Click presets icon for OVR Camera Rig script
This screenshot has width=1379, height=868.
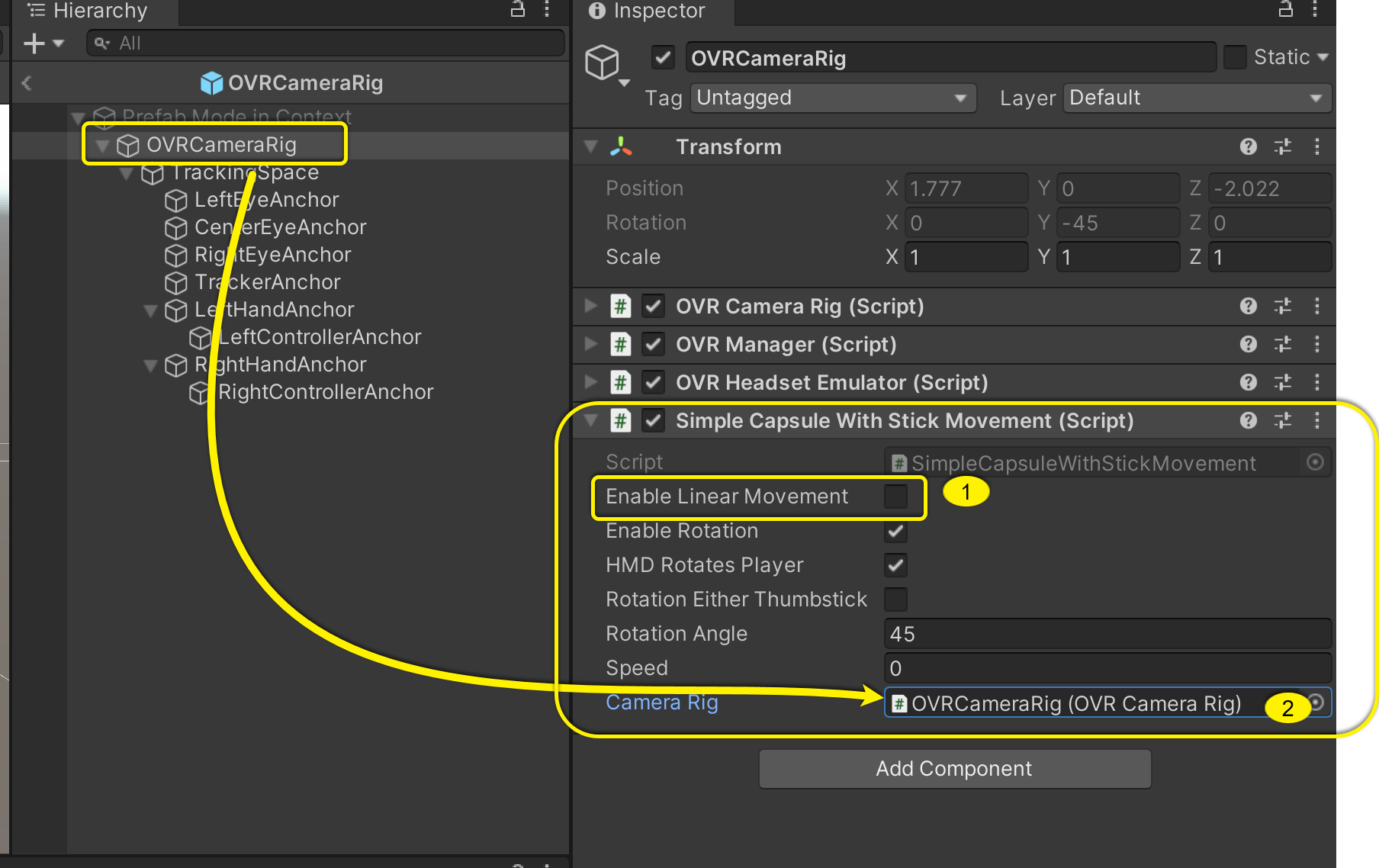pyautogui.click(x=1283, y=306)
